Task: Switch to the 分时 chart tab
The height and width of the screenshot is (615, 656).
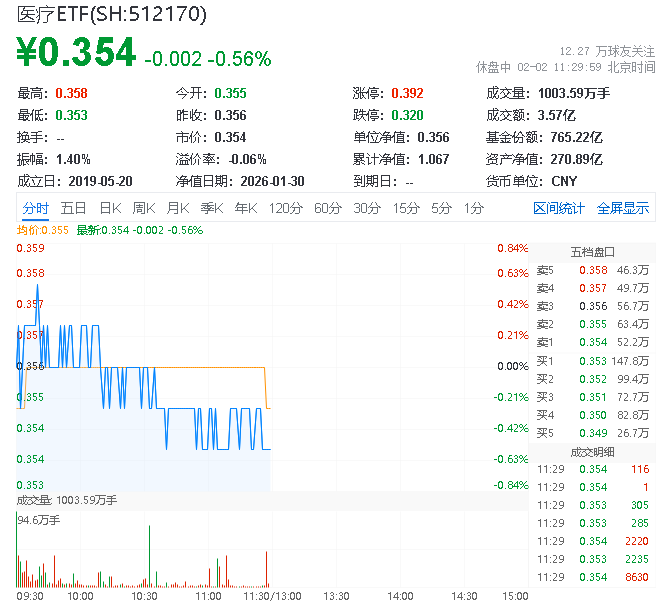Action: pyautogui.click(x=35, y=208)
